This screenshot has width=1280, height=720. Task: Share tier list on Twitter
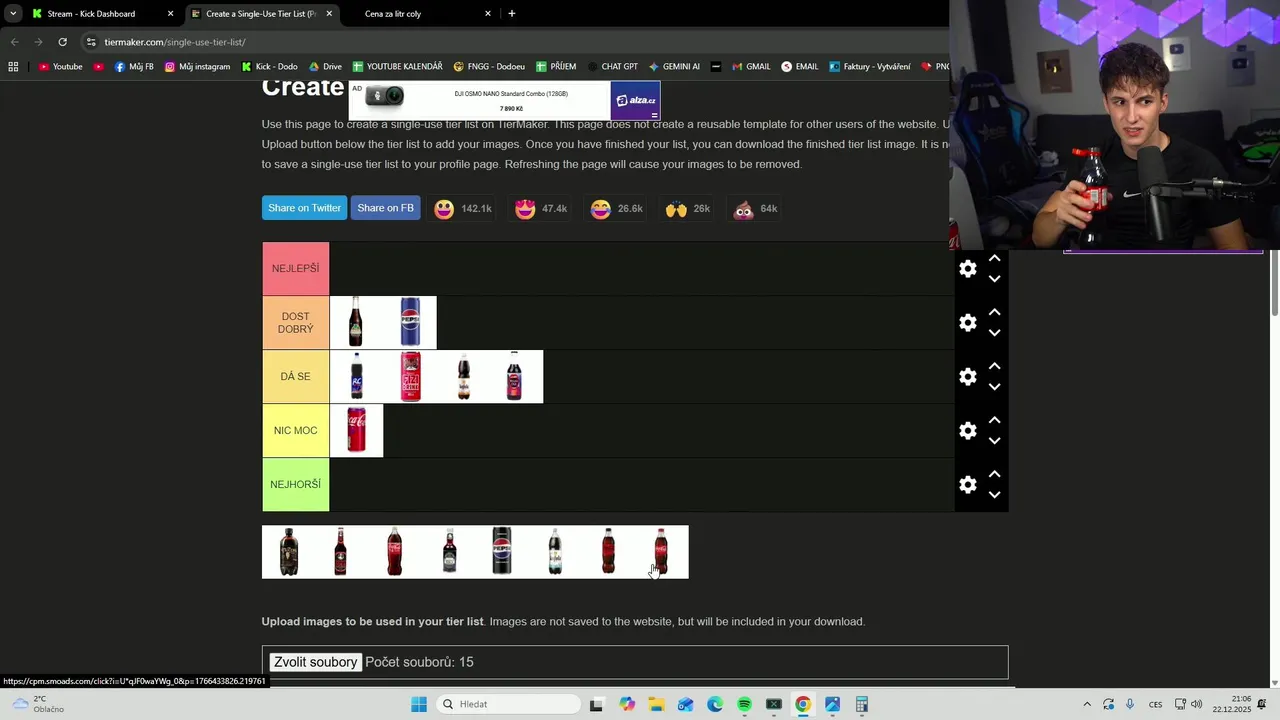tap(304, 208)
